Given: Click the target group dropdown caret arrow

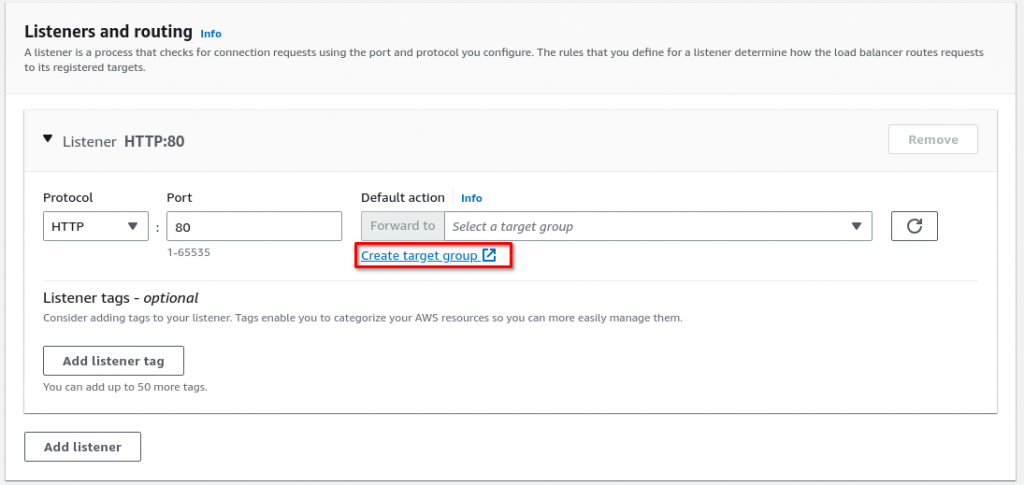Looking at the screenshot, I should (x=856, y=226).
